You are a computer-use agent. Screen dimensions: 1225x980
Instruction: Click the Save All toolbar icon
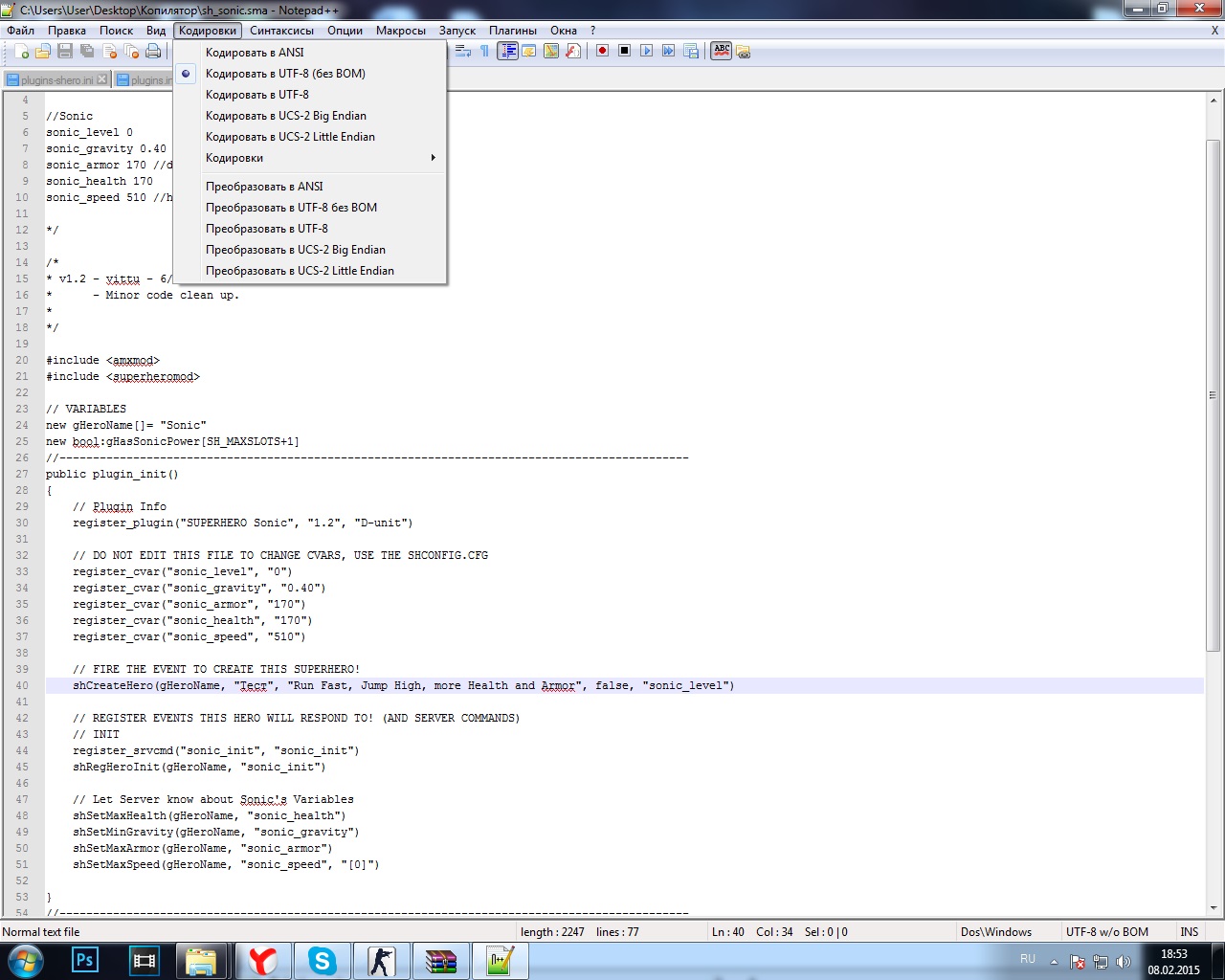coord(87,51)
